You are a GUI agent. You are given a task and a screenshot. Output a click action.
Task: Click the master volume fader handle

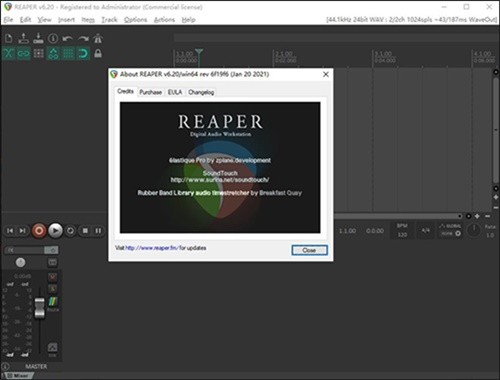[39, 308]
